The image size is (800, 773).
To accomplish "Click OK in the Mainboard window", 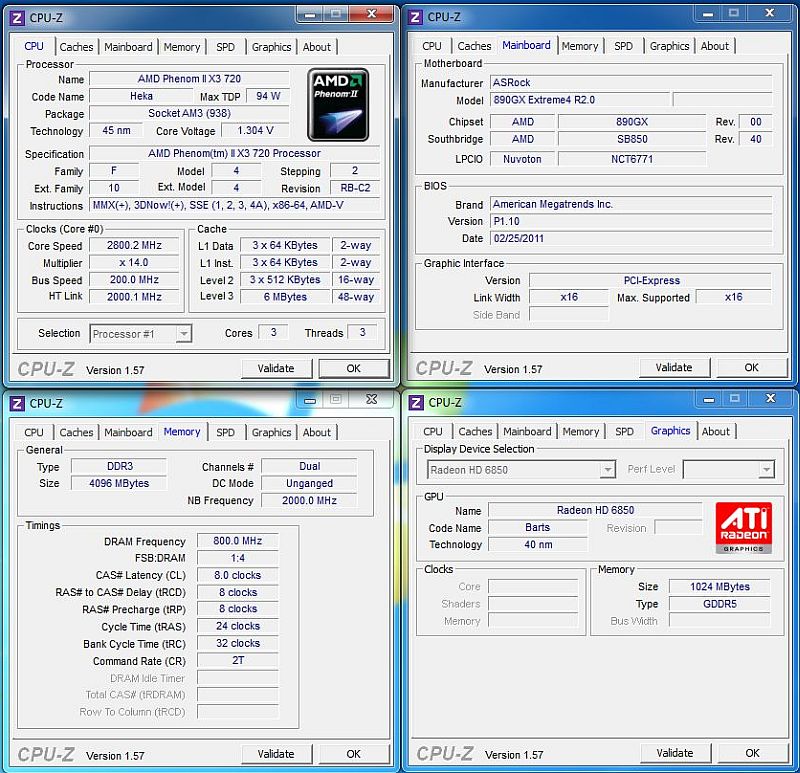I will (752, 367).
